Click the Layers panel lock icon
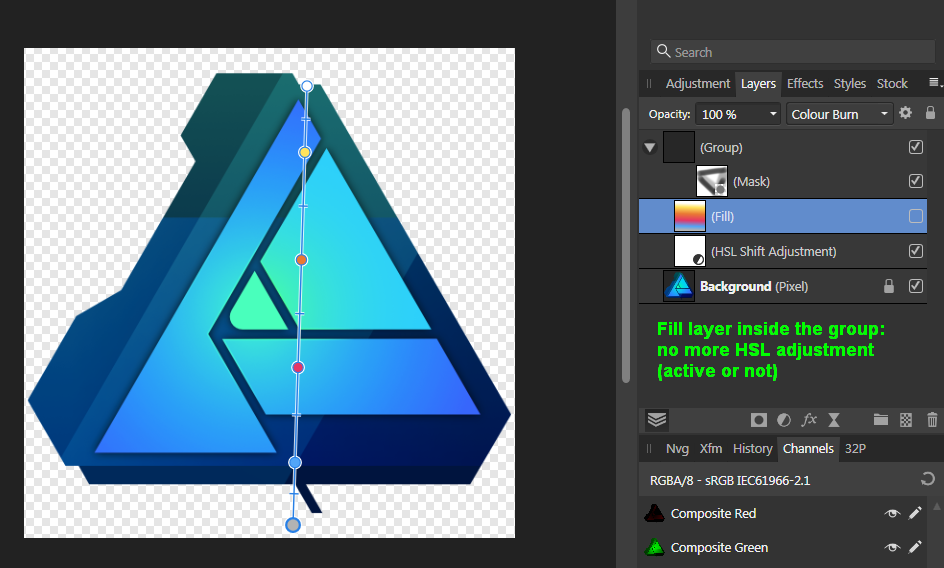Image resolution: width=944 pixels, height=568 pixels. [931, 114]
